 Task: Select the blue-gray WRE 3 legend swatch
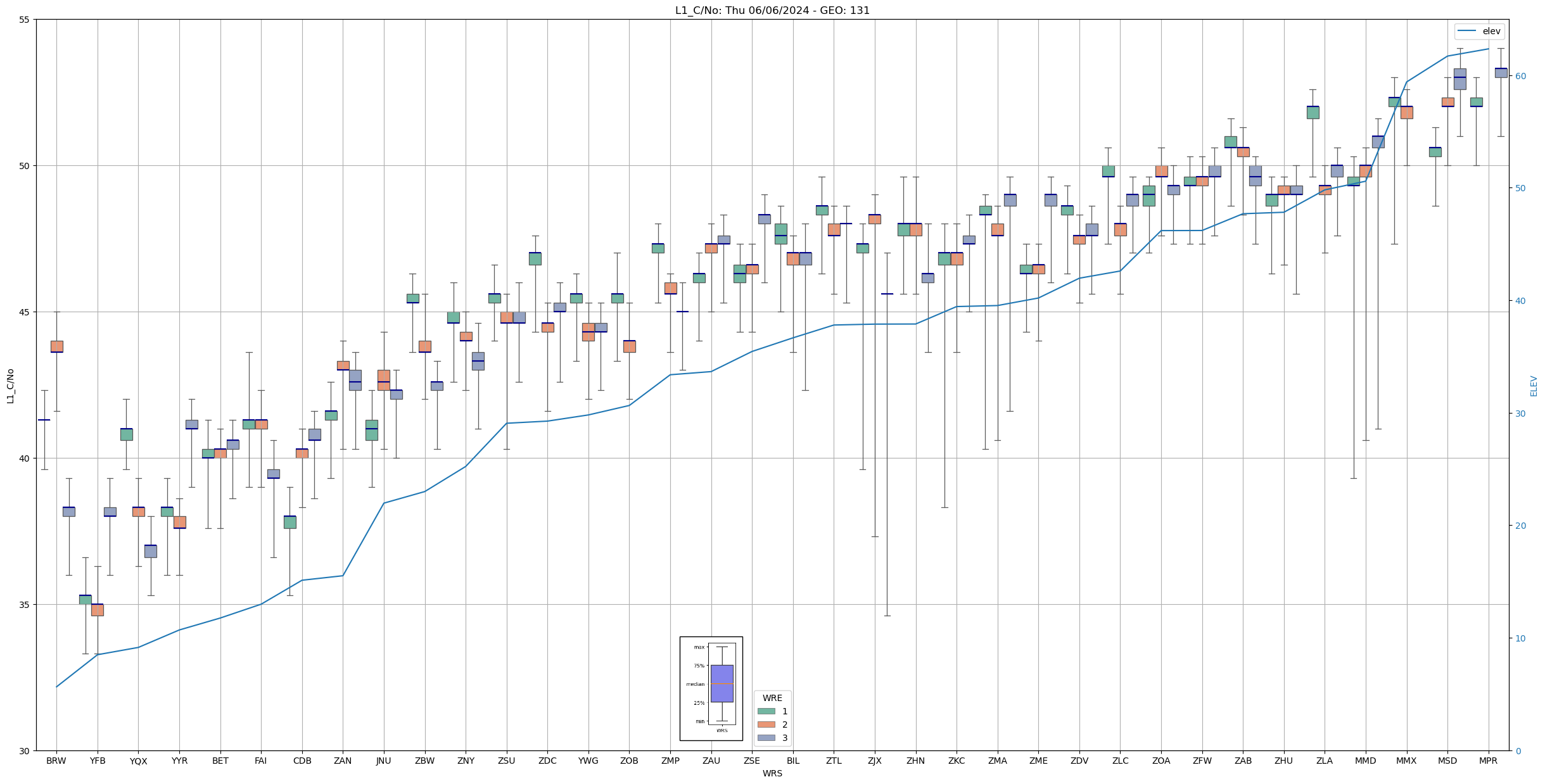[x=766, y=738]
